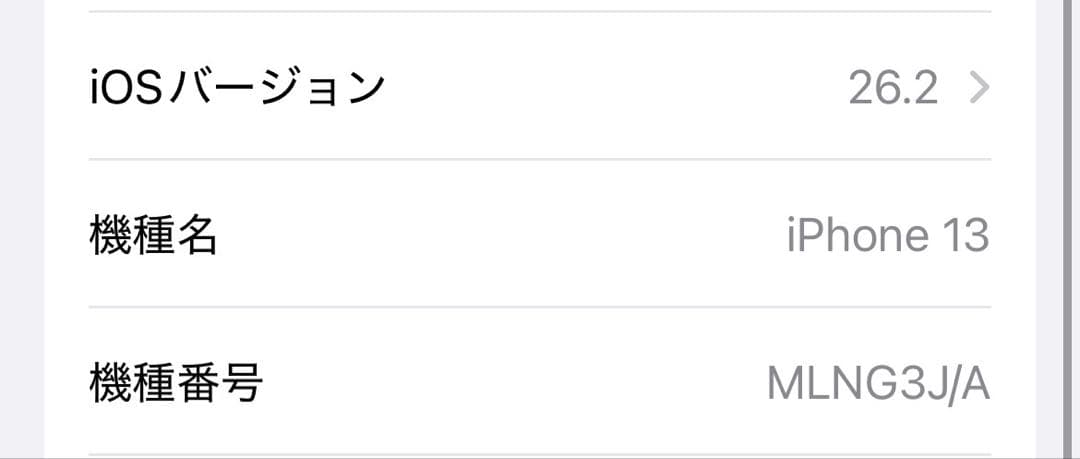
Task: Tap the iOSバージョン label
Action: coord(237,88)
